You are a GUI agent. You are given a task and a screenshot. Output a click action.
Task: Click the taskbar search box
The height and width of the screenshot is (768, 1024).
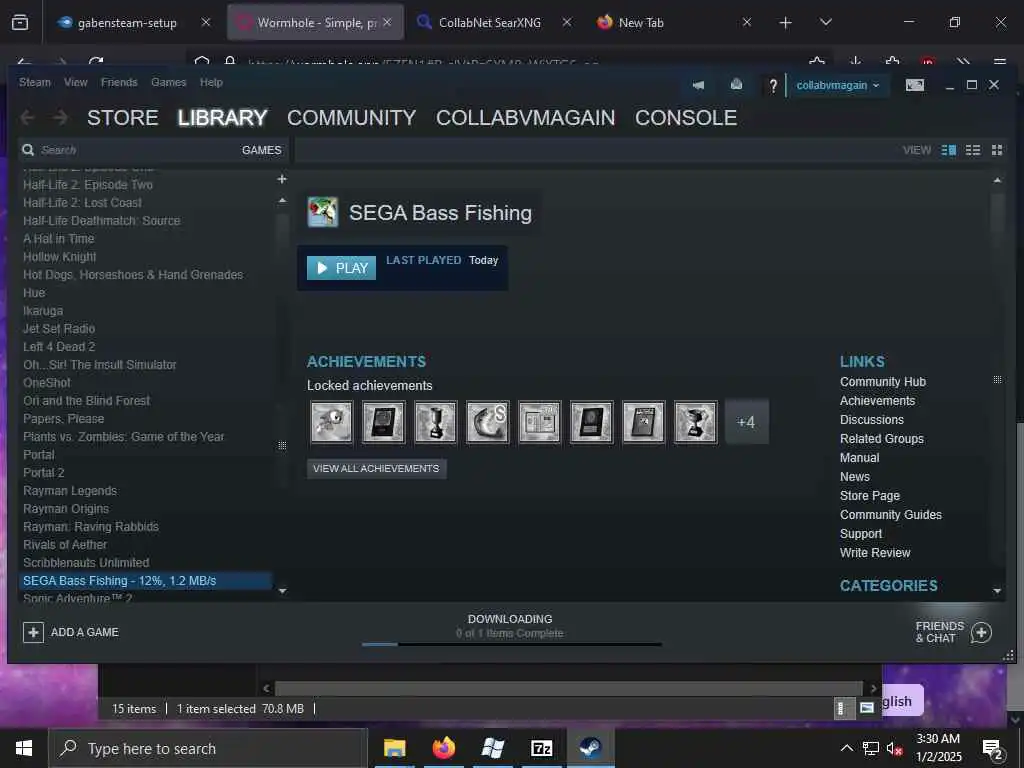click(x=208, y=748)
